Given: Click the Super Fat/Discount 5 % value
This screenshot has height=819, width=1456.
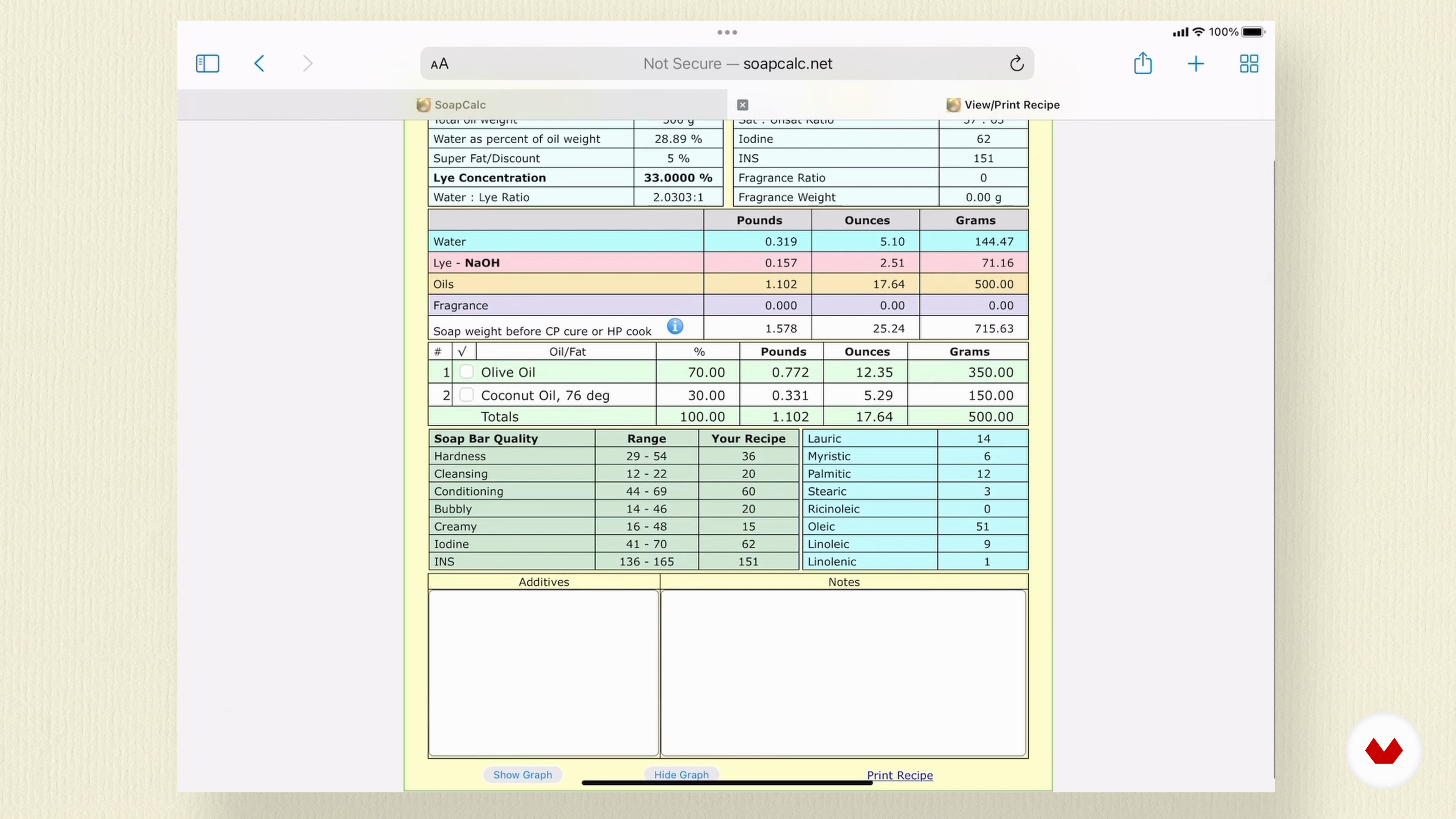Looking at the screenshot, I should (x=678, y=158).
